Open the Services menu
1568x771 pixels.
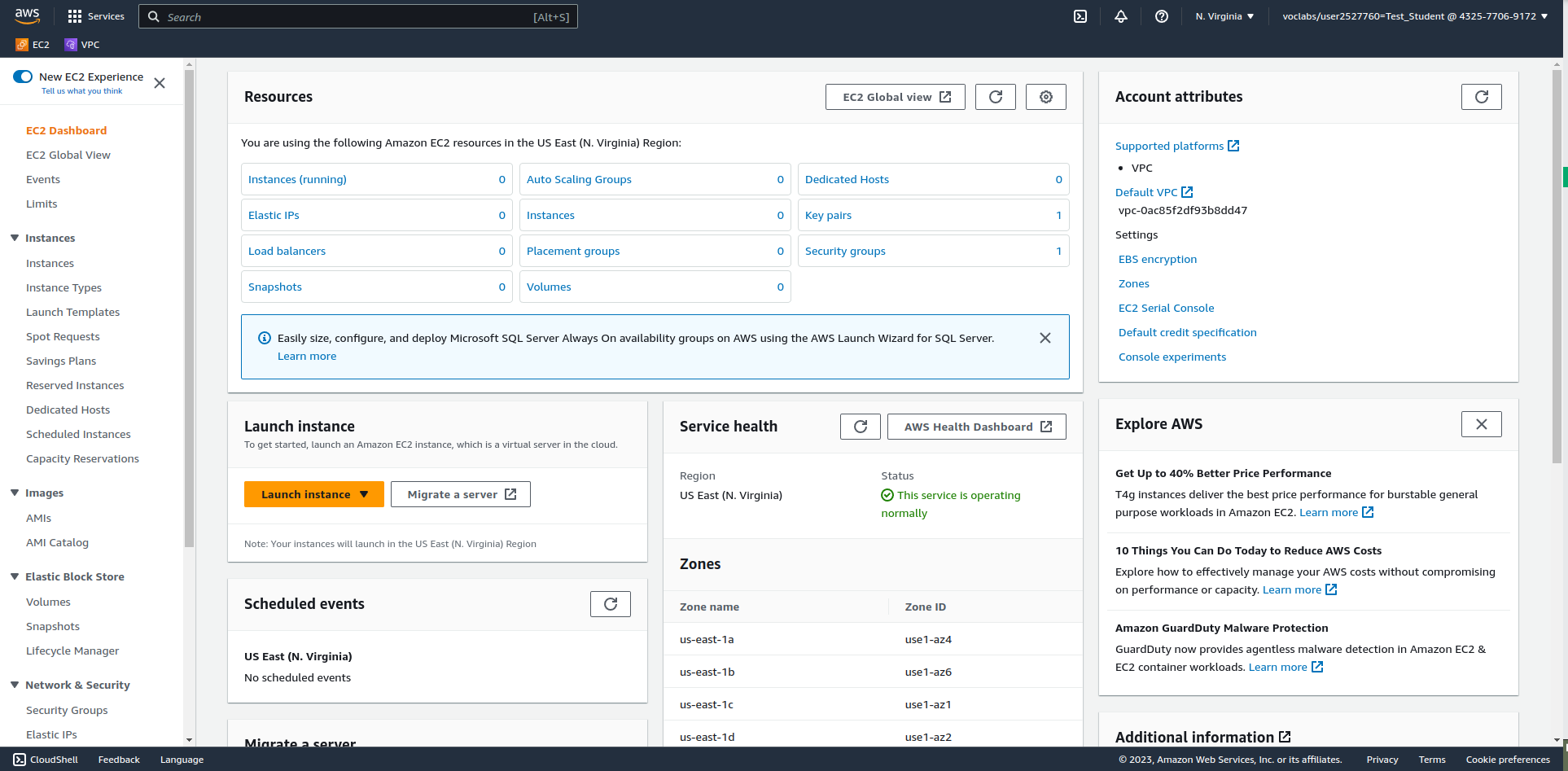point(95,15)
